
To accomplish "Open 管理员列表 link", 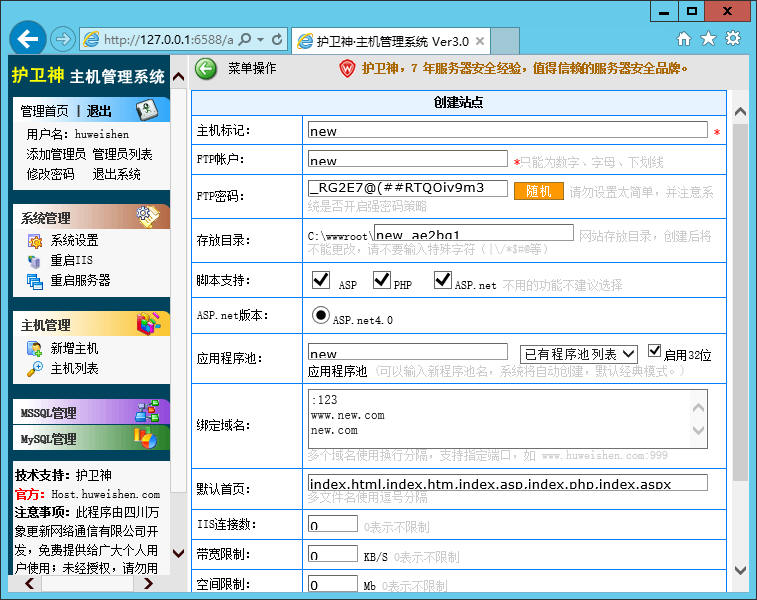I will coord(123,154).
